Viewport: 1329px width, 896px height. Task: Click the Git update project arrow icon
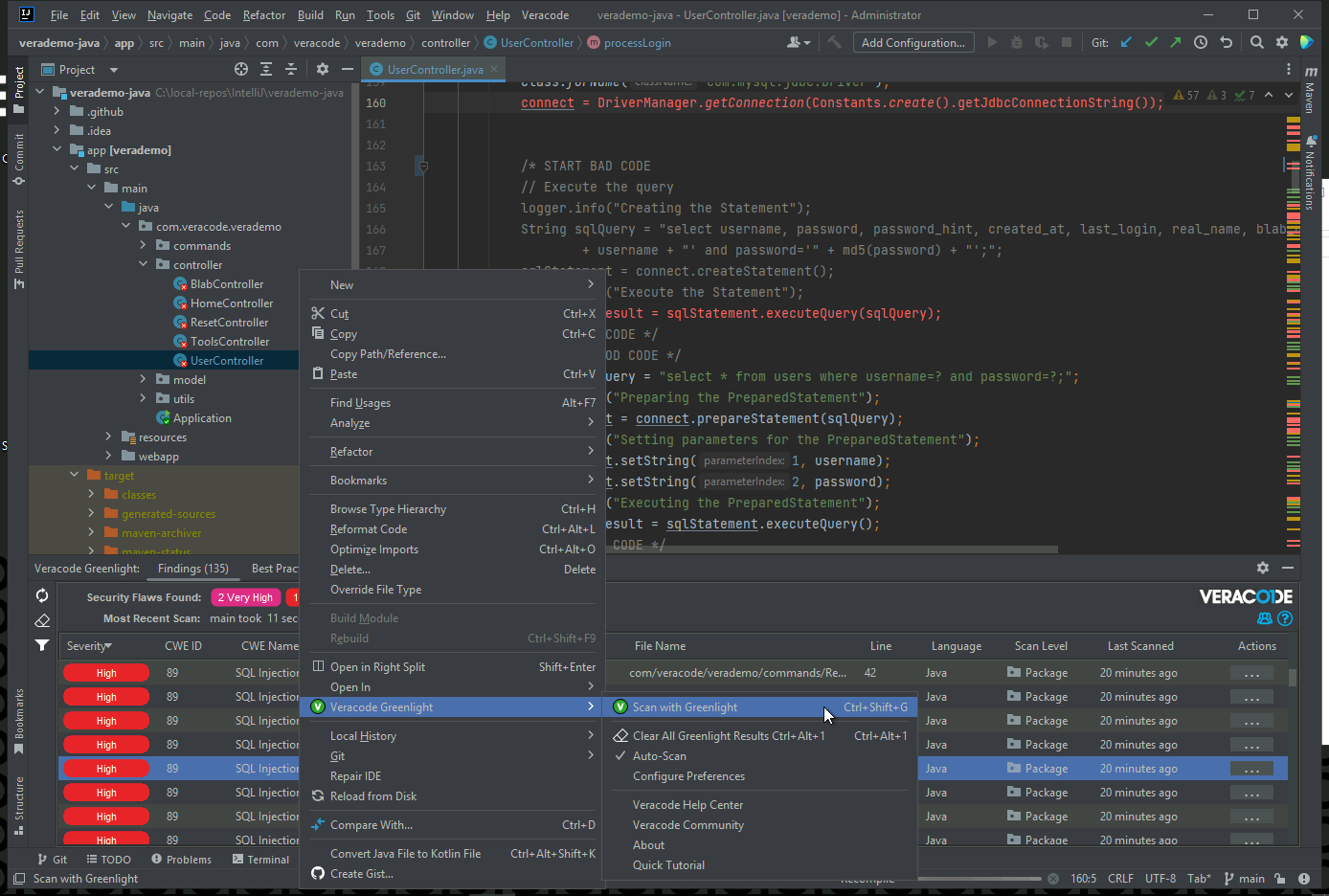1126,42
